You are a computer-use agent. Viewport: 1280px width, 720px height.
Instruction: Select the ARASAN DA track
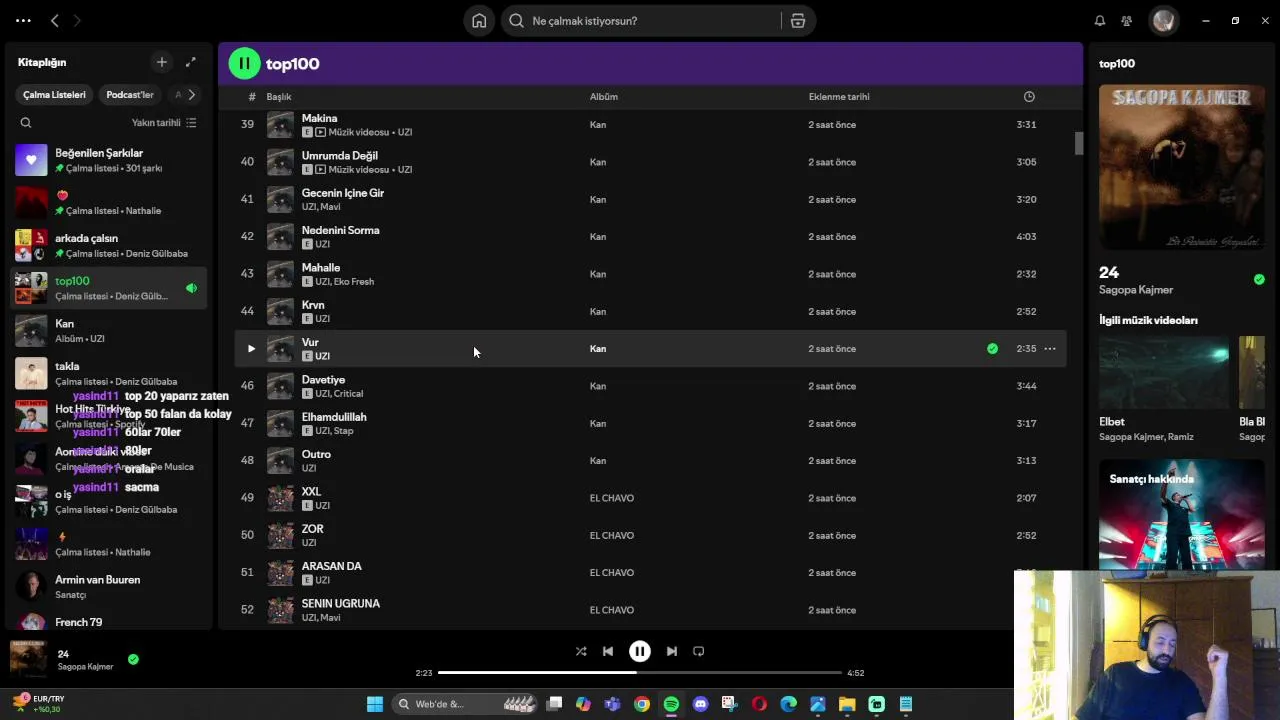(332, 566)
